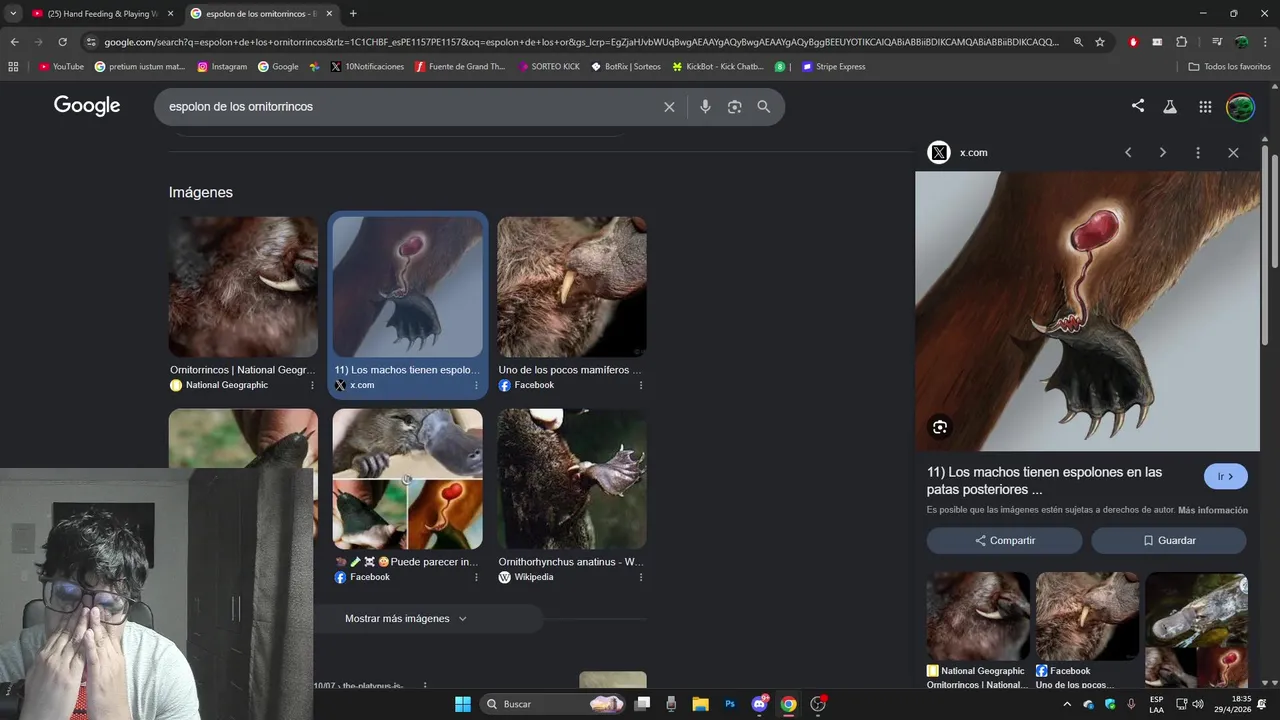The height and width of the screenshot is (720, 1280).
Task: Expand 'Mostrar más imágenes'
Action: tap(406, 619)
